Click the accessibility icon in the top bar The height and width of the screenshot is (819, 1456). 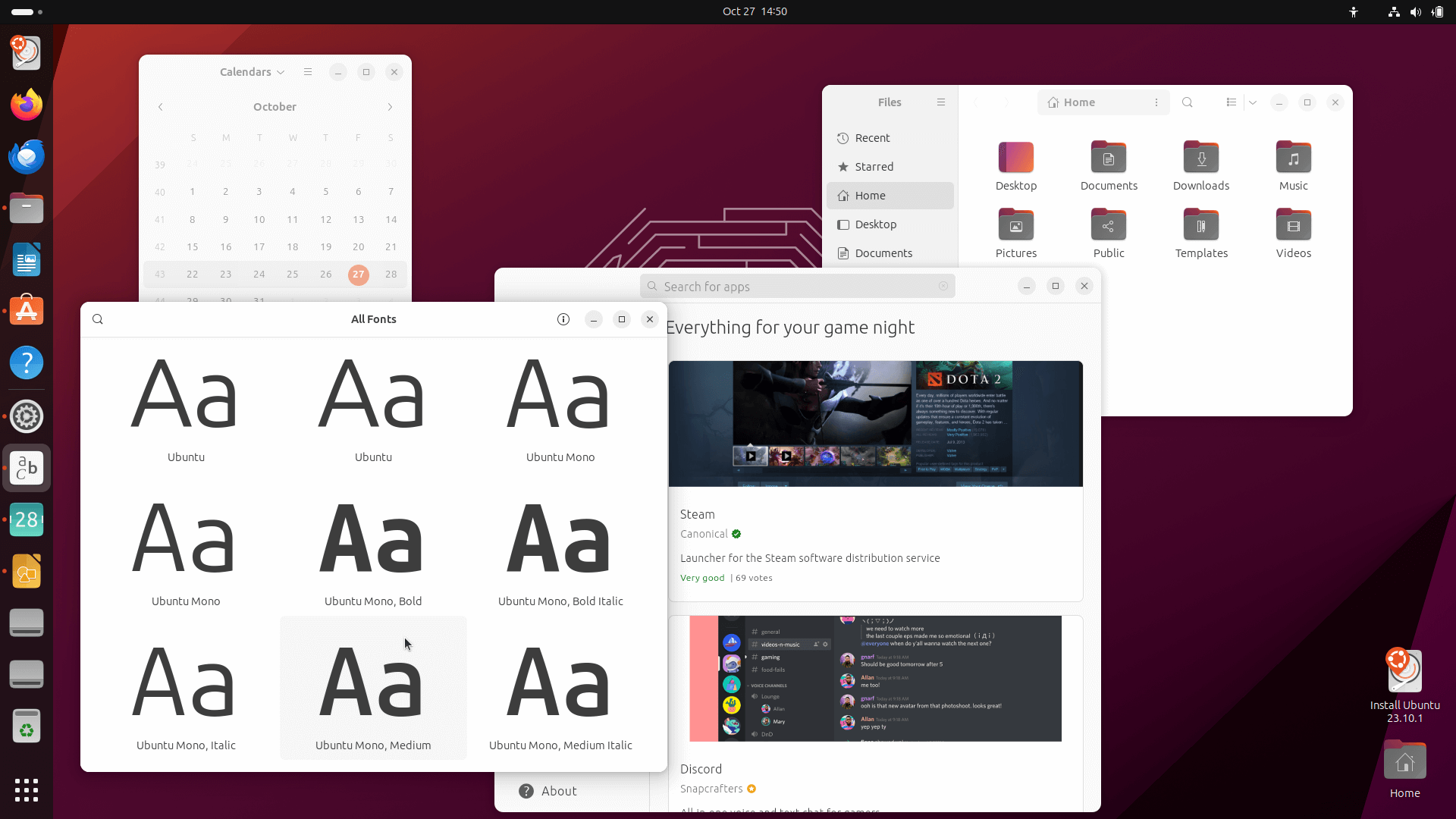(1354, 11)
